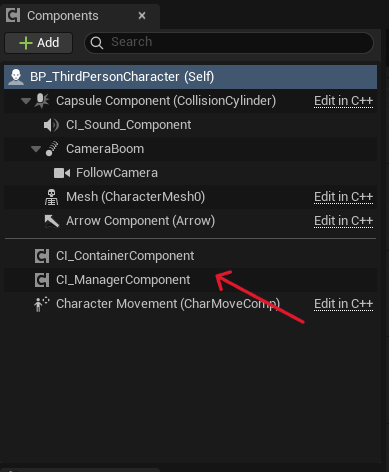Click the capsule icon beside Capsule Component
This screenshot has height=472, width=389.
(x=42, y=101)
